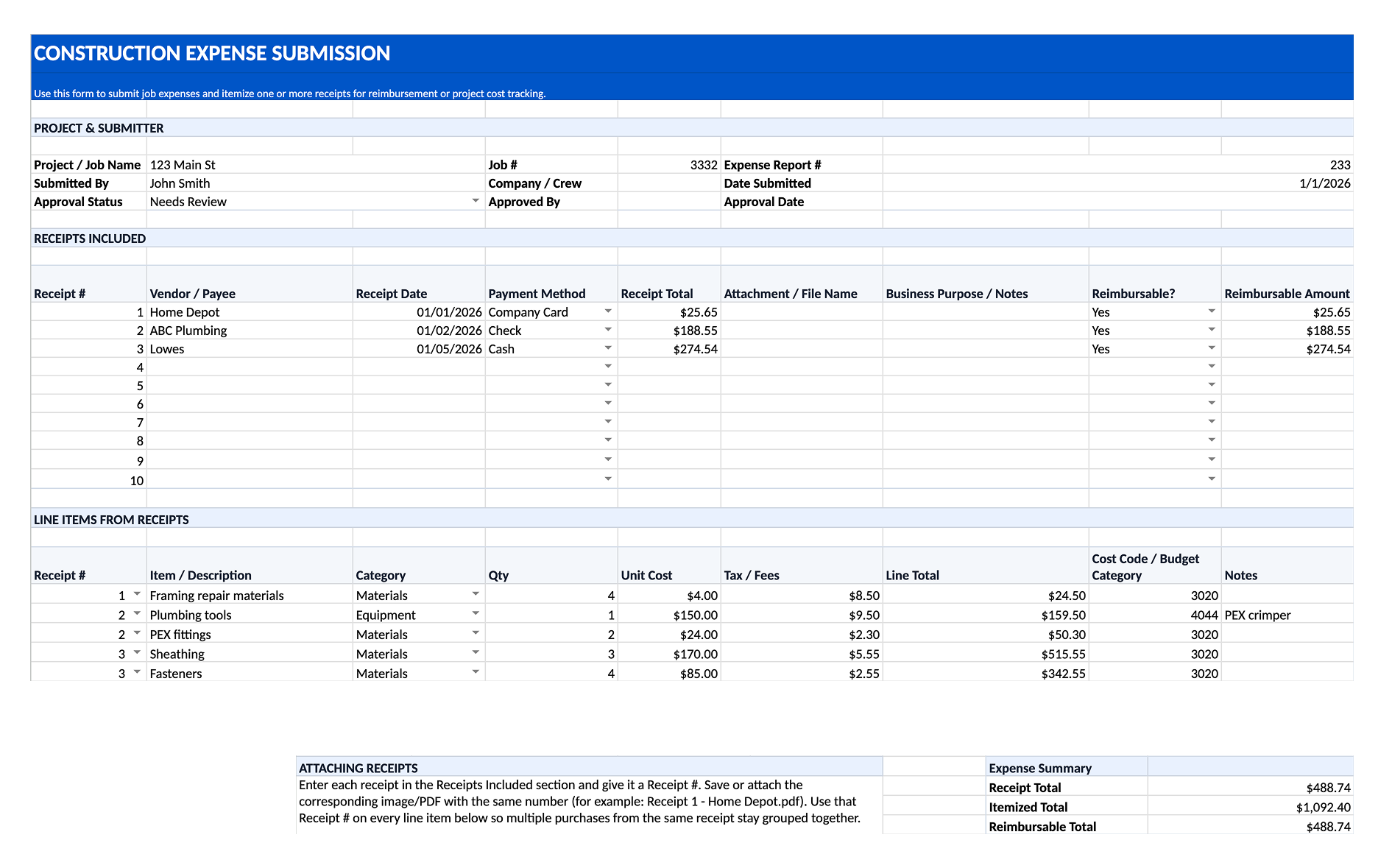The image size is (1392, 868).
Task: Click the Cash payment method cell
Action: pos(551,349)
